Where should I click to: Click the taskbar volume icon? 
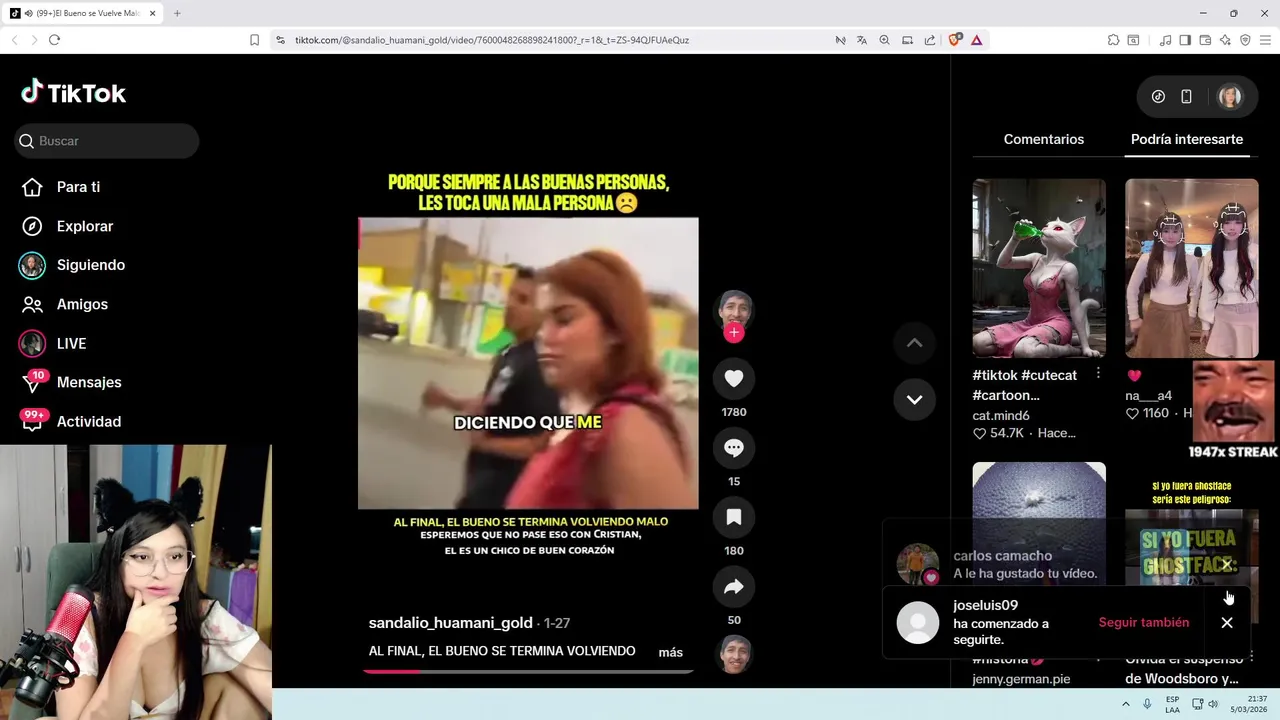click(1213, 704)
